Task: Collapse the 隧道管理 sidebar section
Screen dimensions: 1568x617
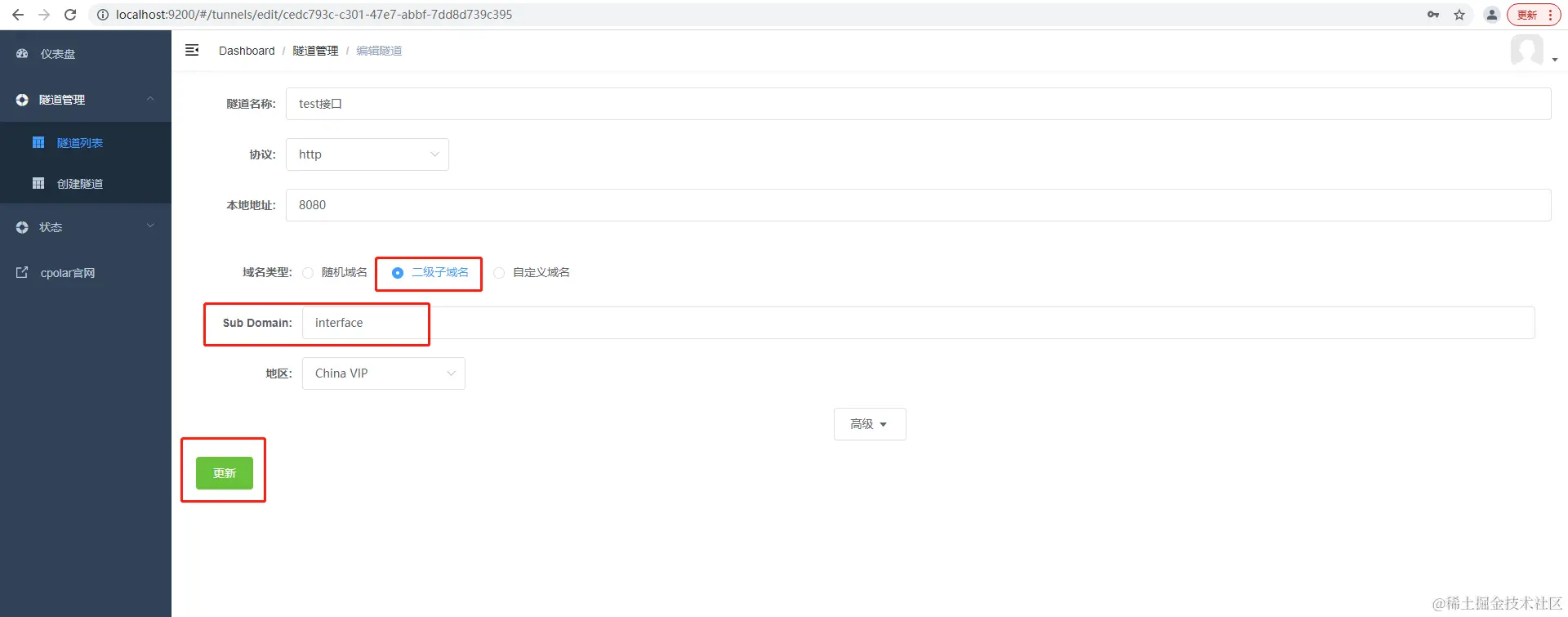Action: (86, 100)
